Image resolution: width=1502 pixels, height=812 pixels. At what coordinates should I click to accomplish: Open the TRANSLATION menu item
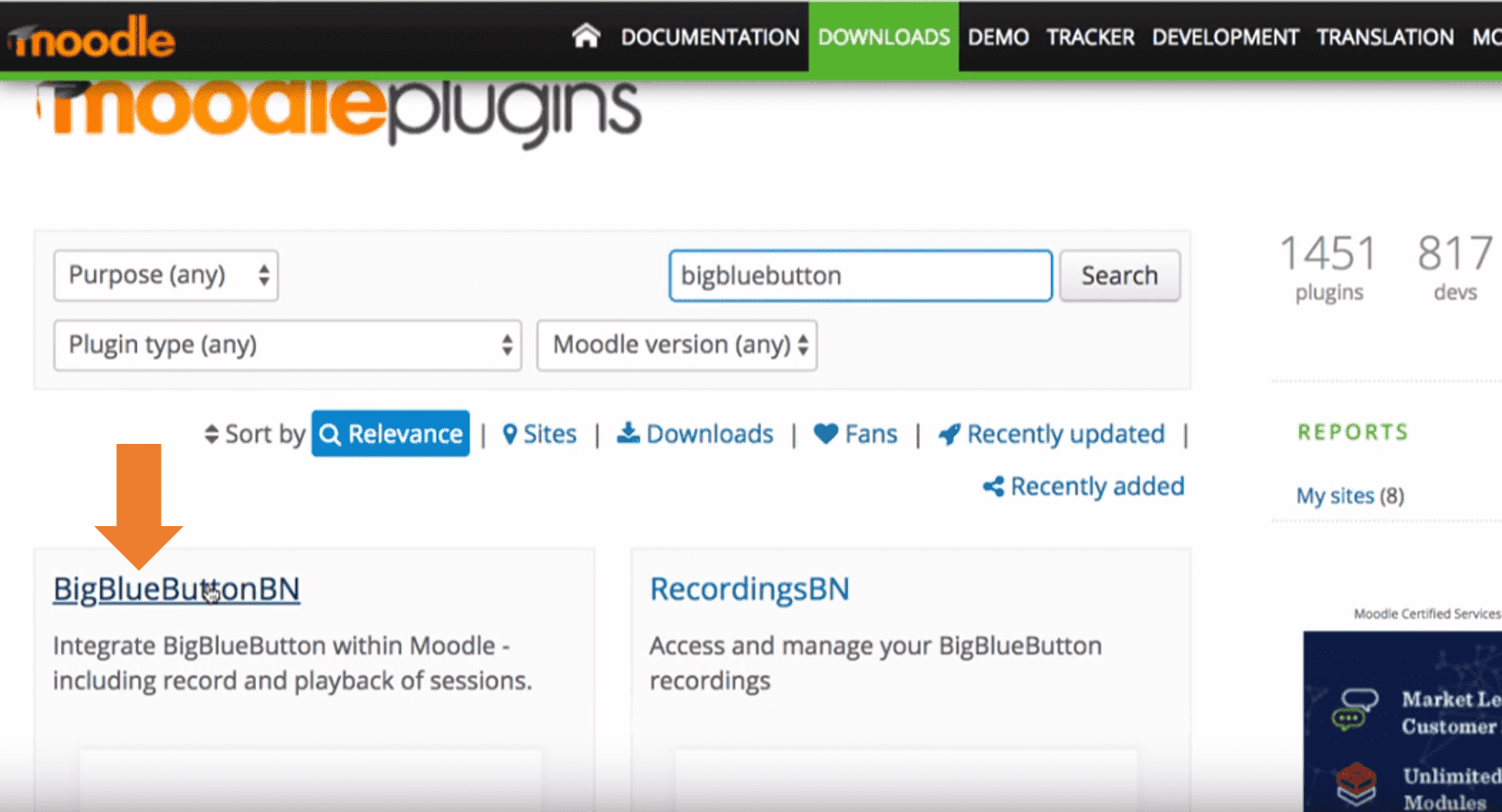click(x=1385, y=37)
